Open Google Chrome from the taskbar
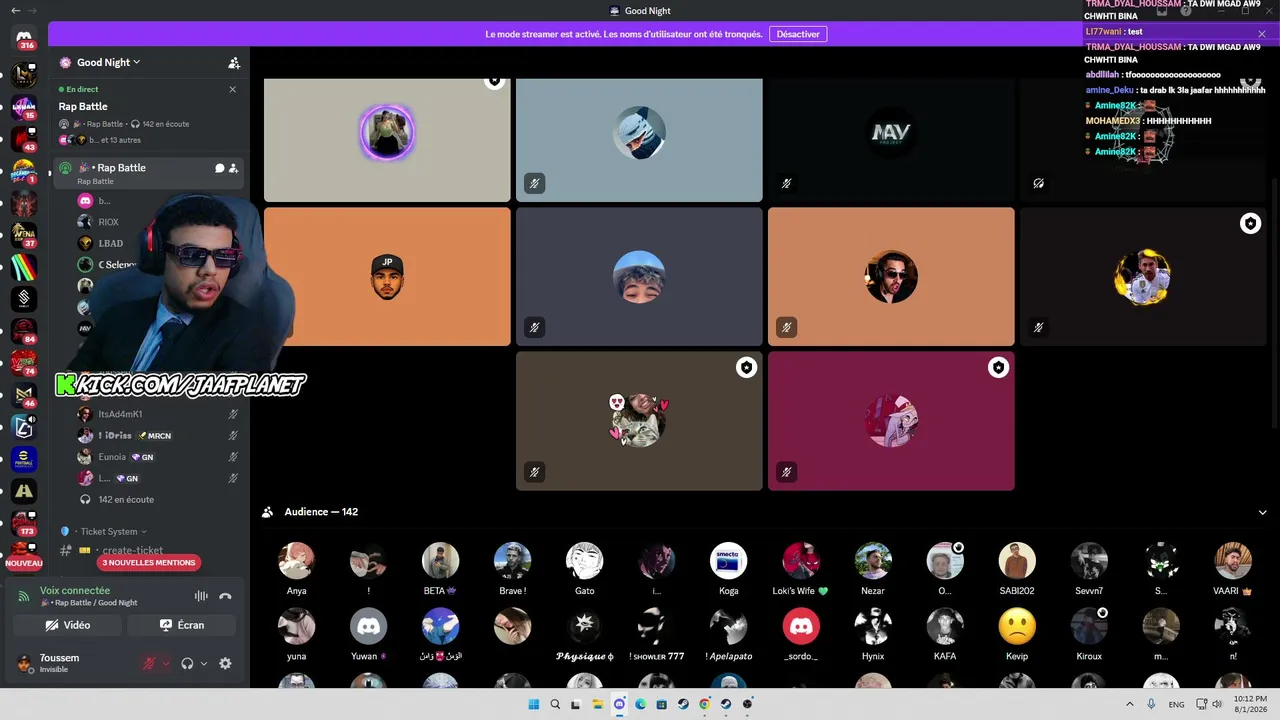Viewport: 1280px width, 720px height. click(x=704, y=704)
